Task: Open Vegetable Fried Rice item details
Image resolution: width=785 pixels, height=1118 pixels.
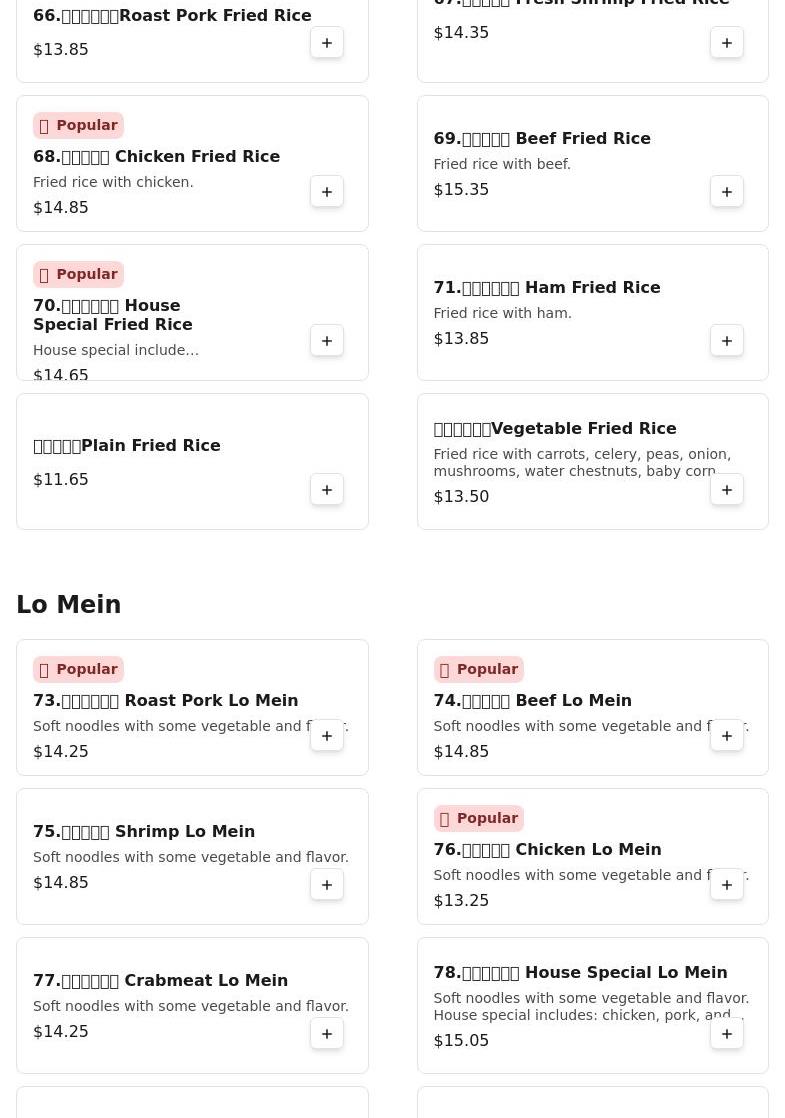Action: click(555, 429)
